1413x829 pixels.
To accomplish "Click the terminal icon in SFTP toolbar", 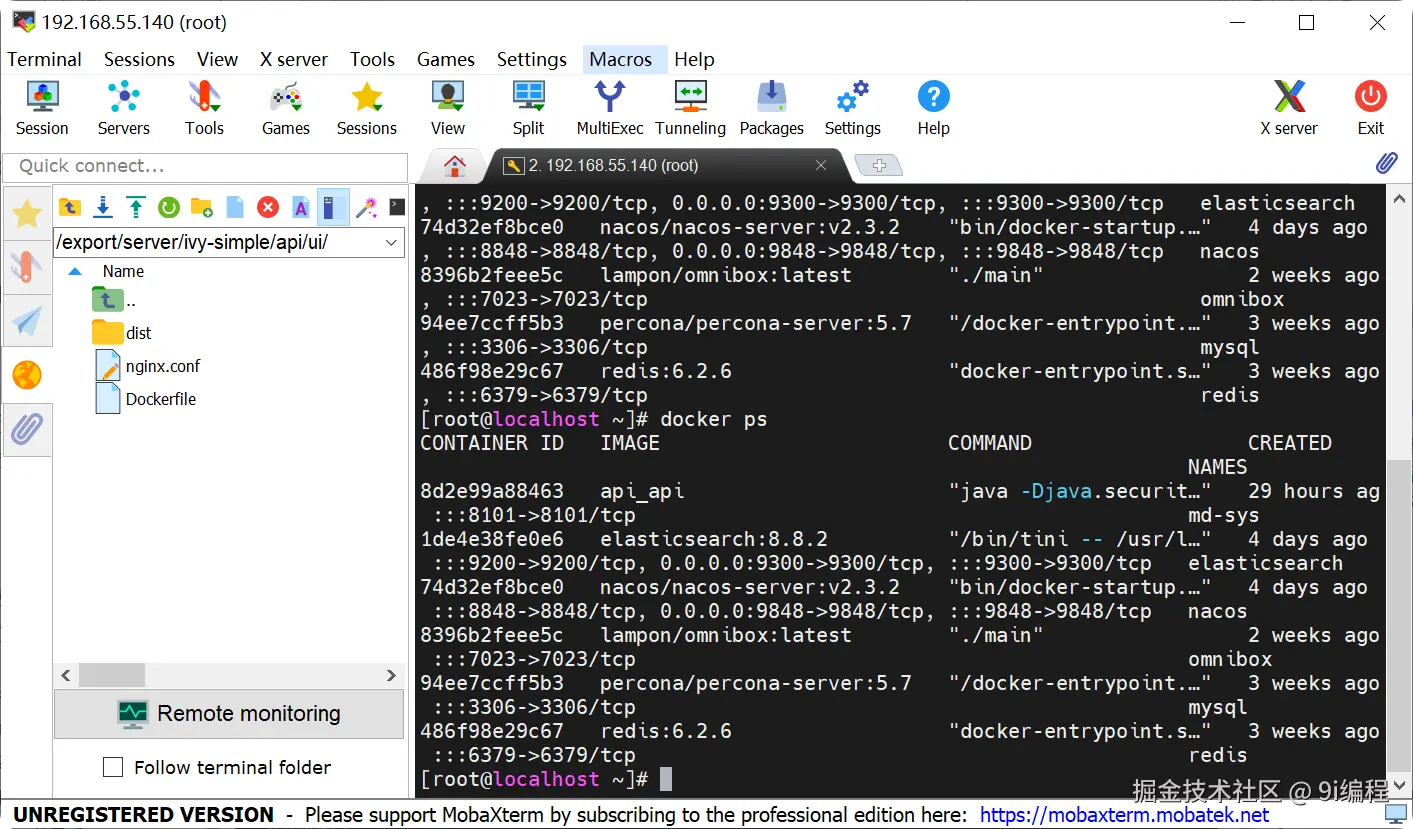I will (397, 207).
